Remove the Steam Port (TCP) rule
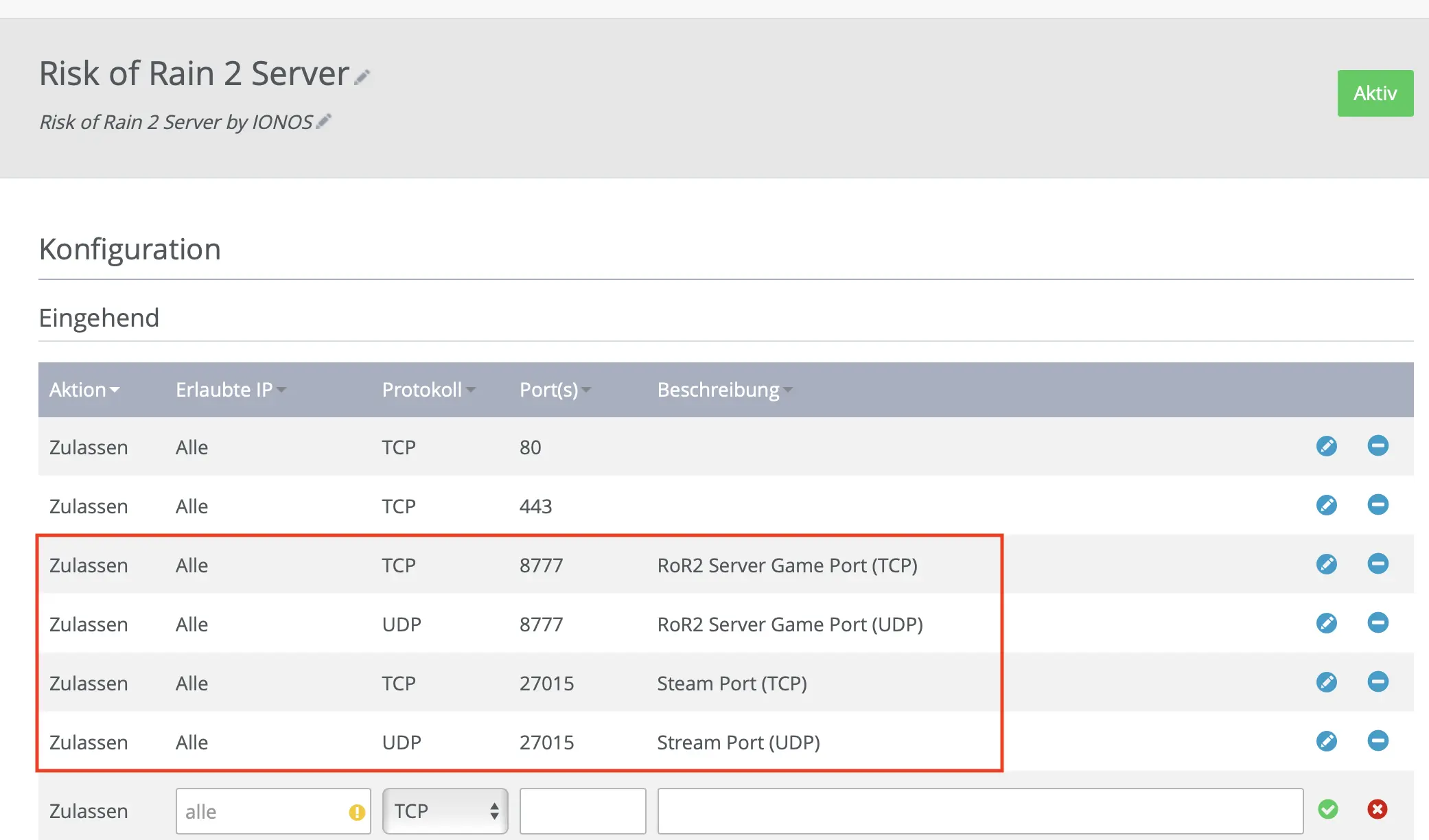This screenshot has height=840, width=1429. [x=1378, y=682]
